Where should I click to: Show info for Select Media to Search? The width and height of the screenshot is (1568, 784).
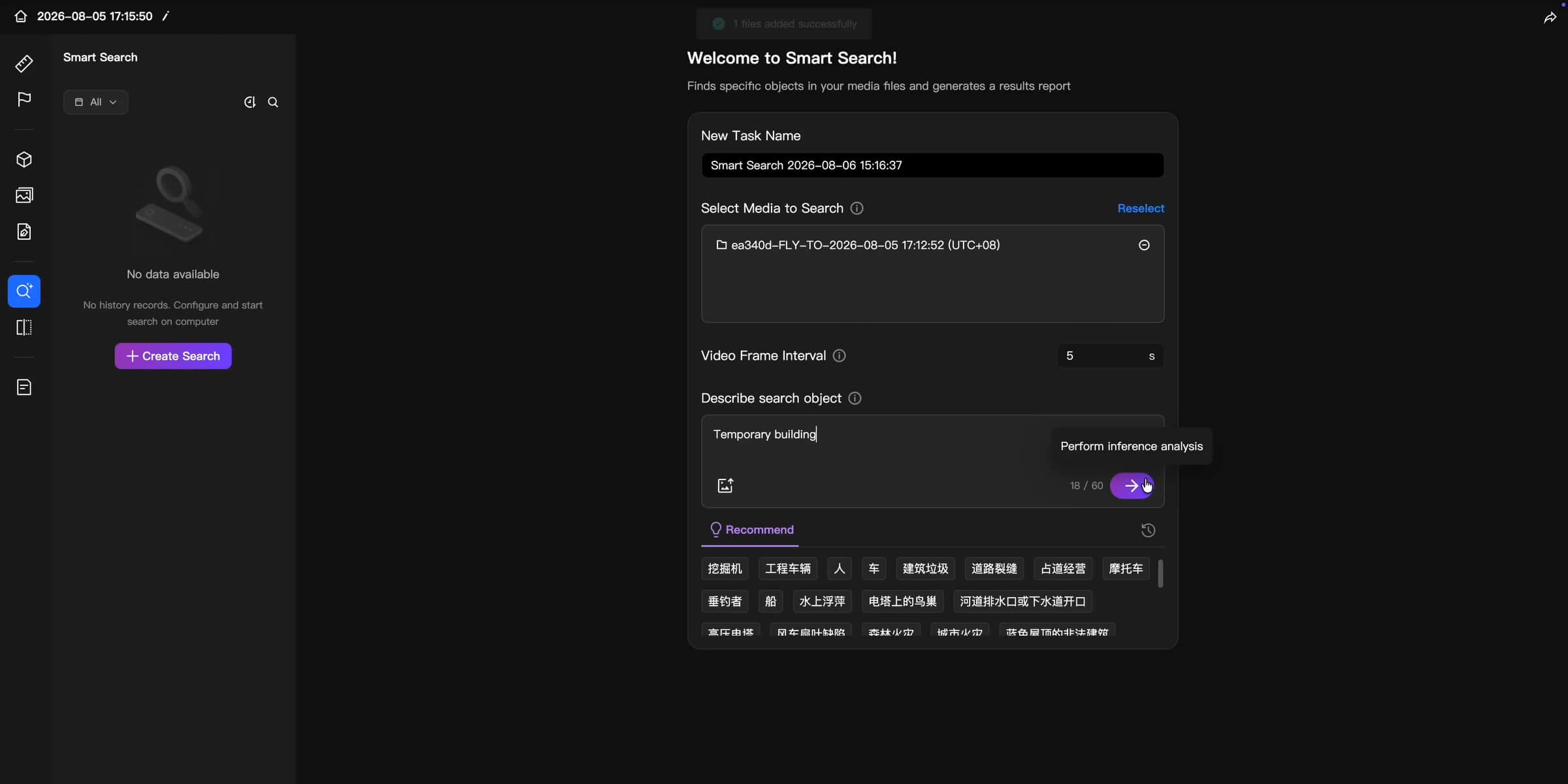tap(857, 208)
